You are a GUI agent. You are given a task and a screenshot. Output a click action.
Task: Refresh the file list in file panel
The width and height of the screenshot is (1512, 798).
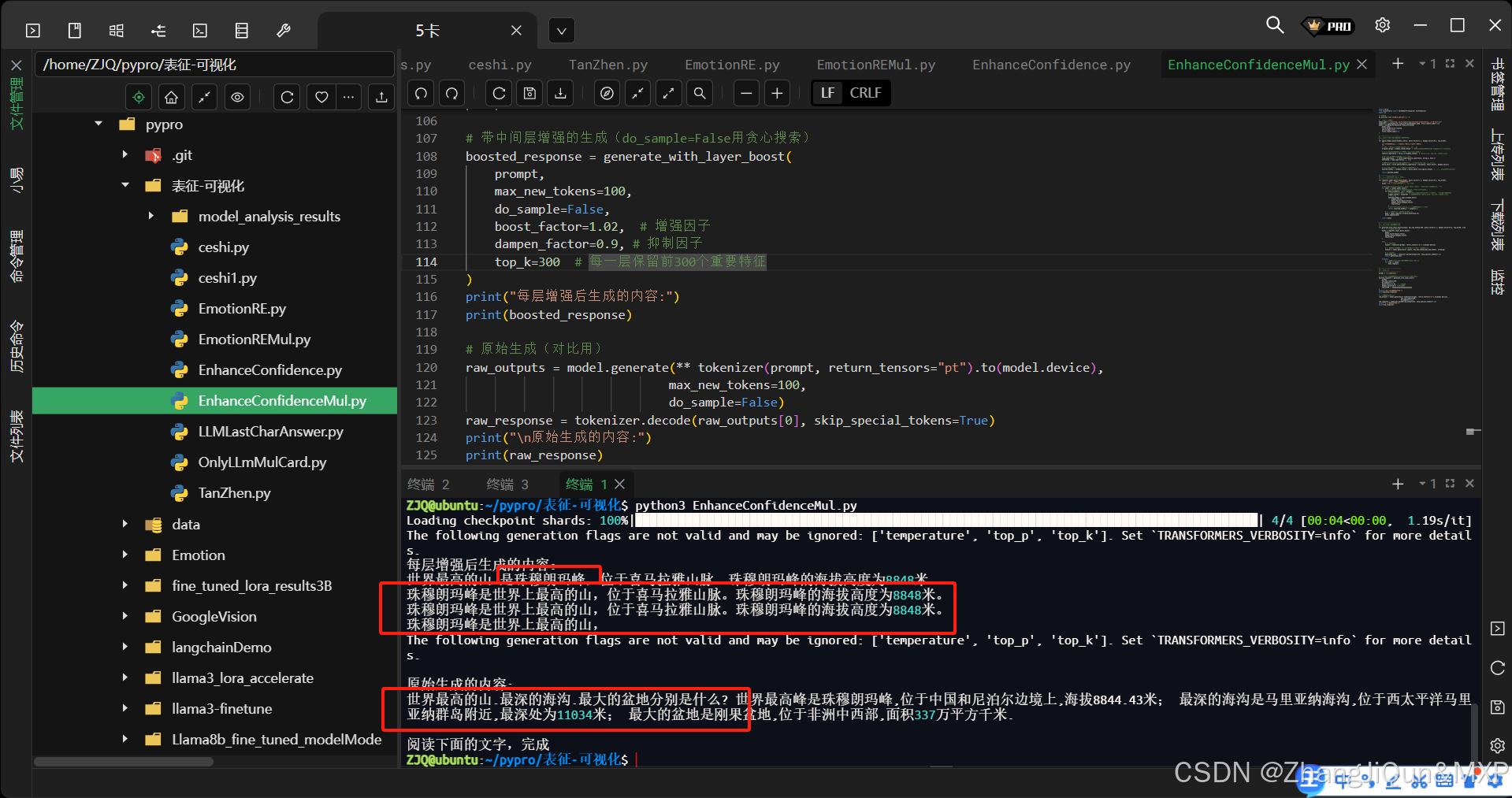(x=287, y=97)
